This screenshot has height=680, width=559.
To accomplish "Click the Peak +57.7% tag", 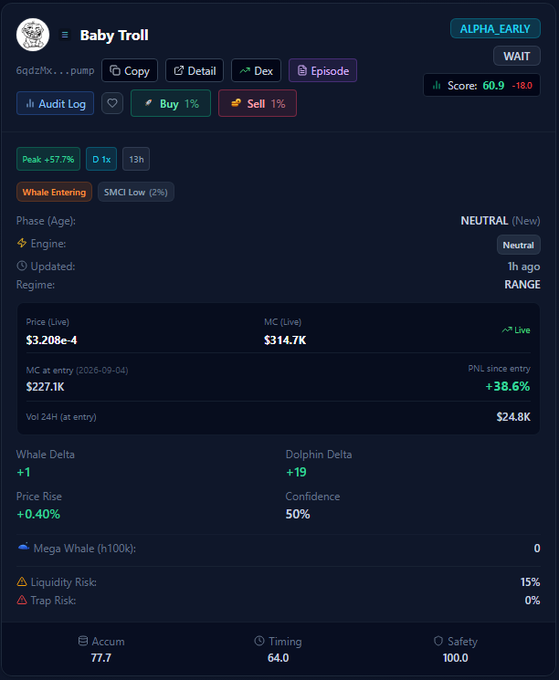I will [48, 159].
